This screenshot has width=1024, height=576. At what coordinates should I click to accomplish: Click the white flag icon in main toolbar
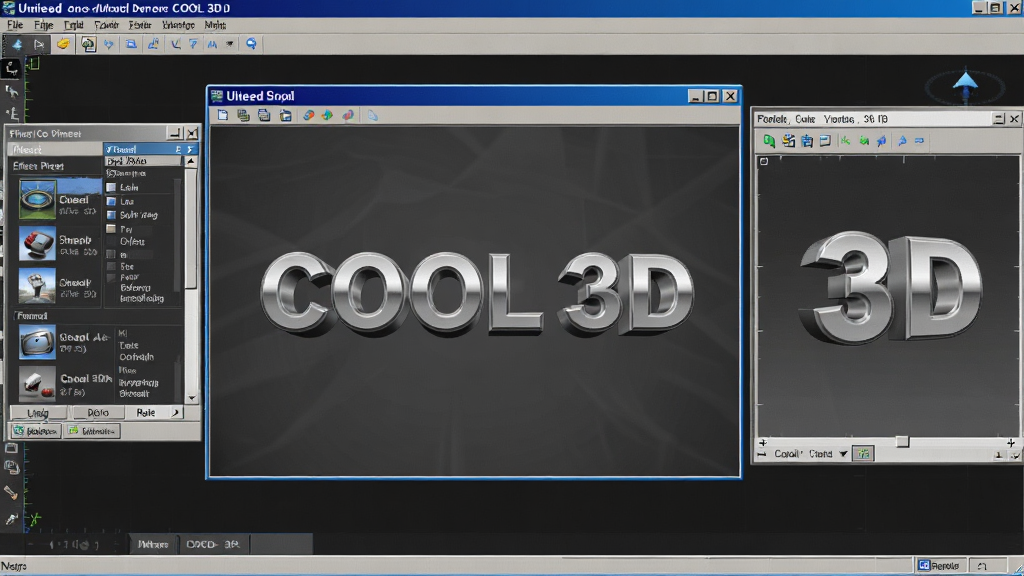click(39, 44)
